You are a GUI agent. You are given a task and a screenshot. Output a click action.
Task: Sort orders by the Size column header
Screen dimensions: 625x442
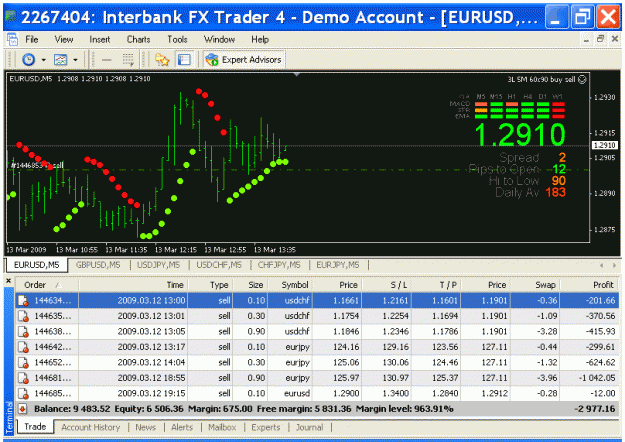click(250, 285)
